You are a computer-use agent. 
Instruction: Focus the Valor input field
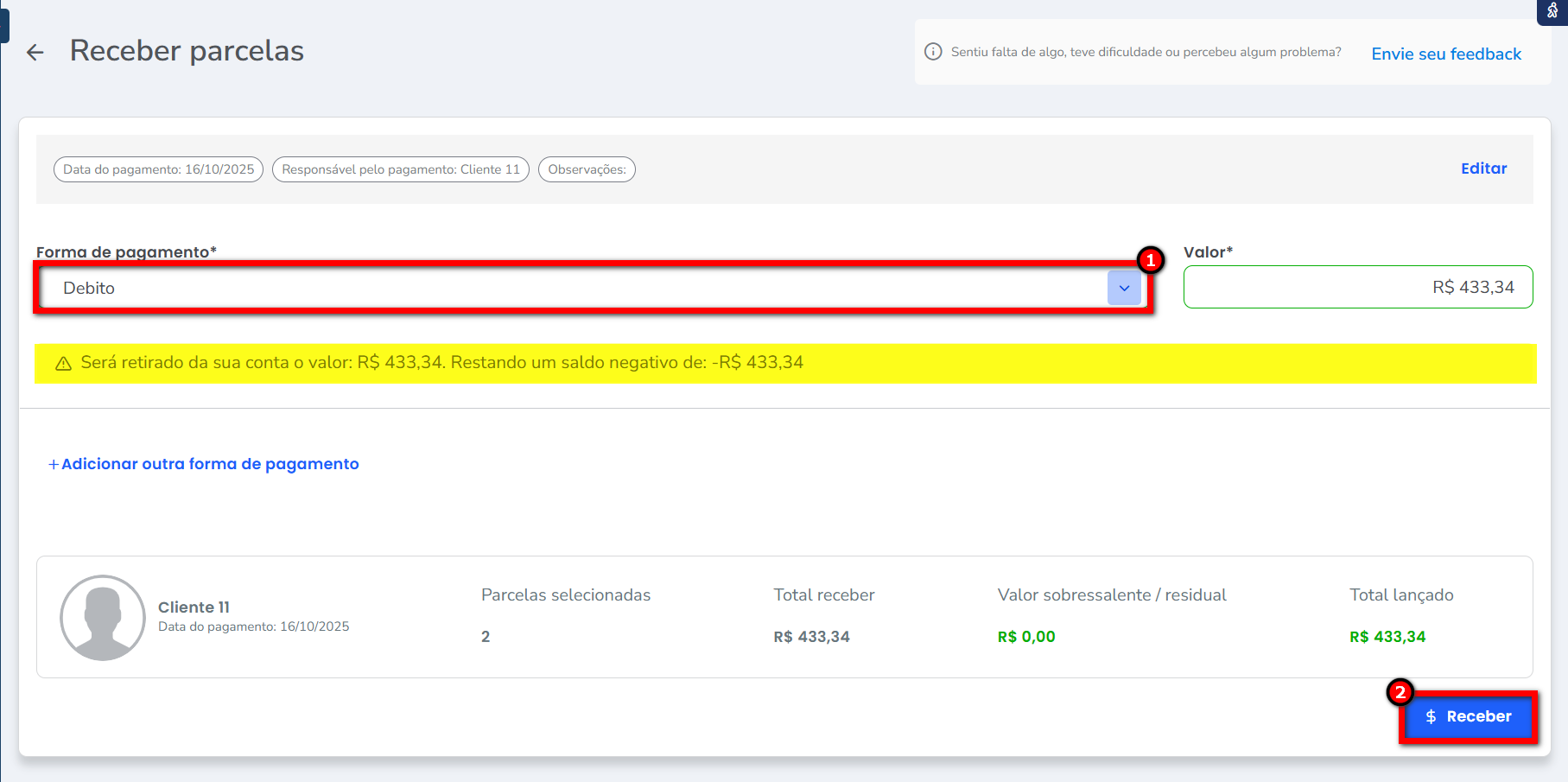[x=1357, y=287]
